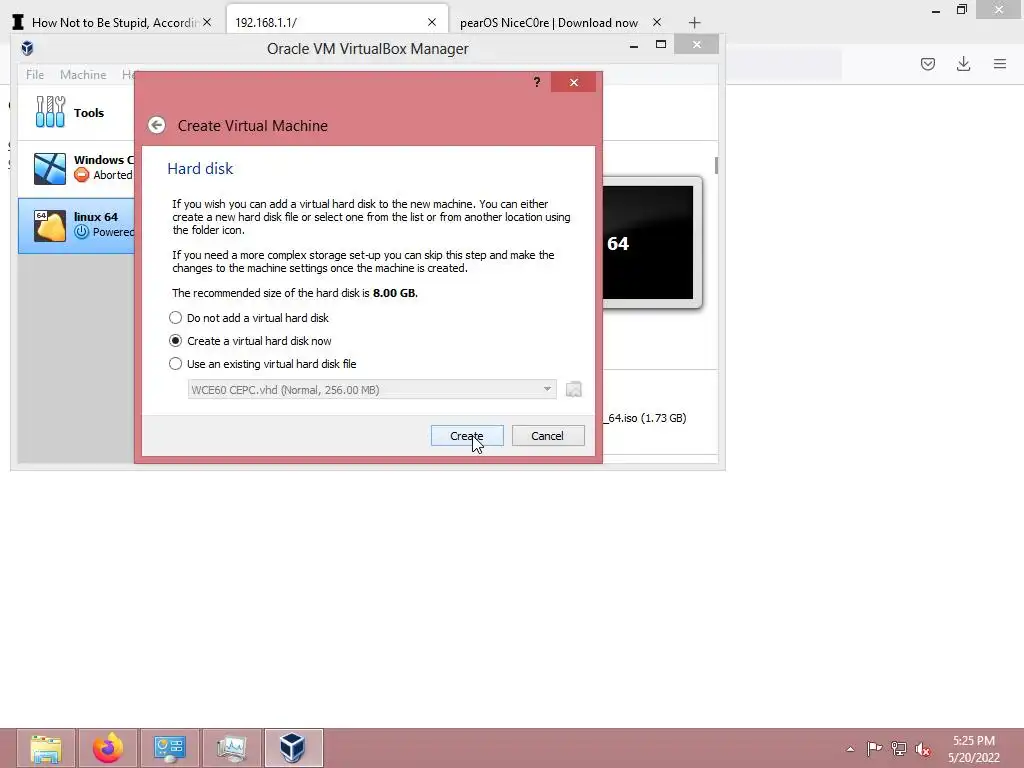Minimize the VirtualBox Manager window

[633, 46]
